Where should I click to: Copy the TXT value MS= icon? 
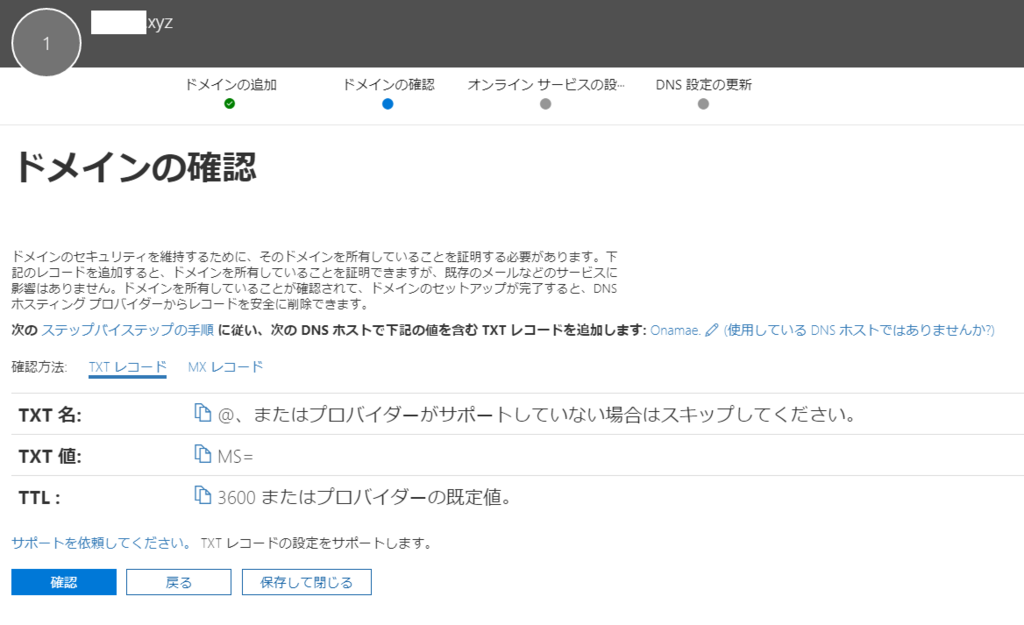pos(202,454)
